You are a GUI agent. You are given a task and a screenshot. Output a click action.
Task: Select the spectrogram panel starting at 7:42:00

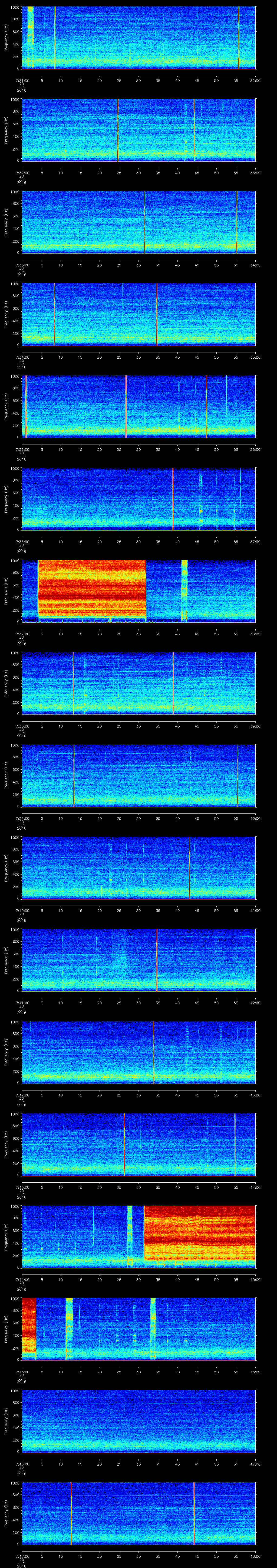(x=139, y=1052)
